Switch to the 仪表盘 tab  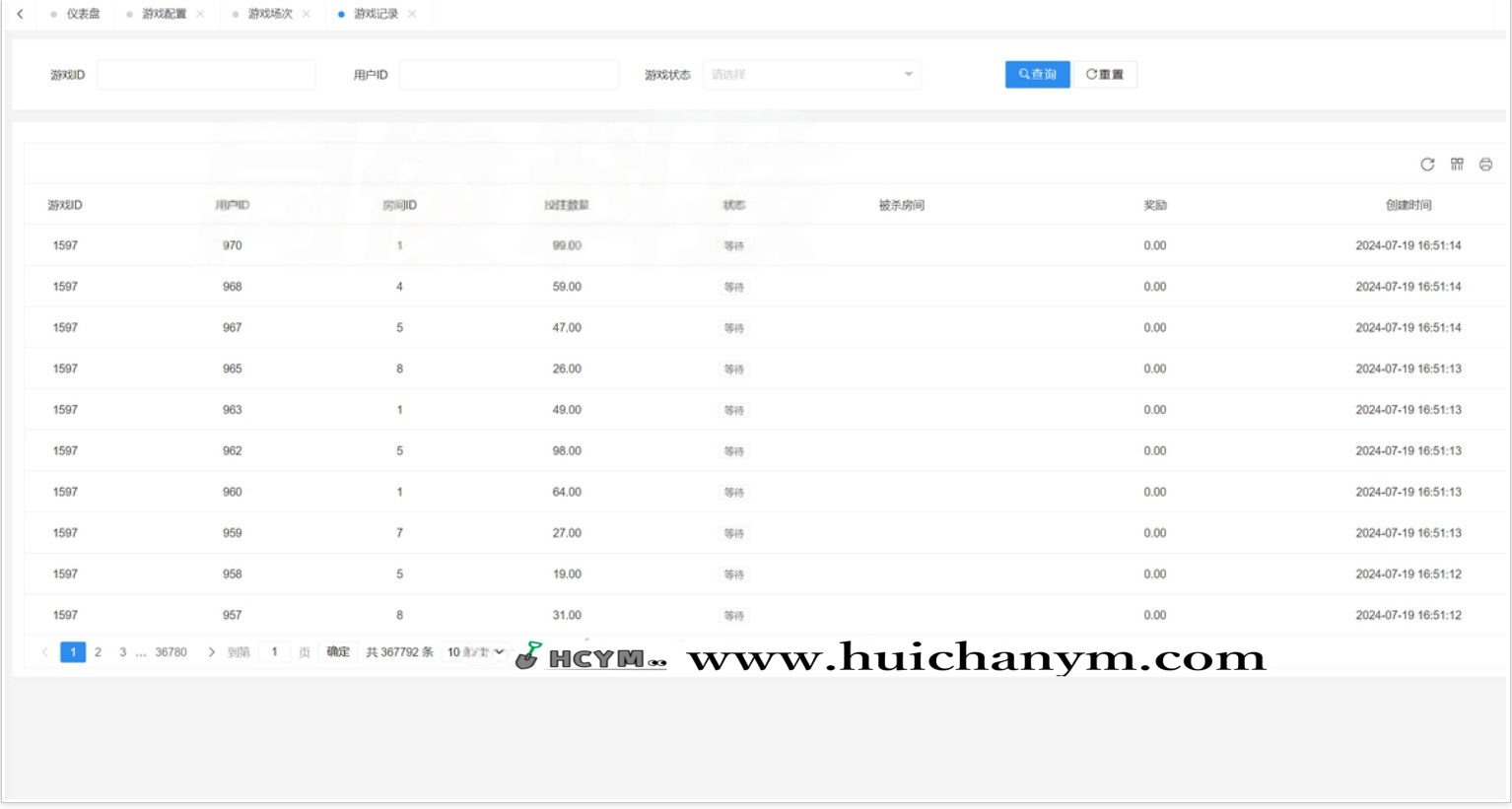(x=83, y=14)
